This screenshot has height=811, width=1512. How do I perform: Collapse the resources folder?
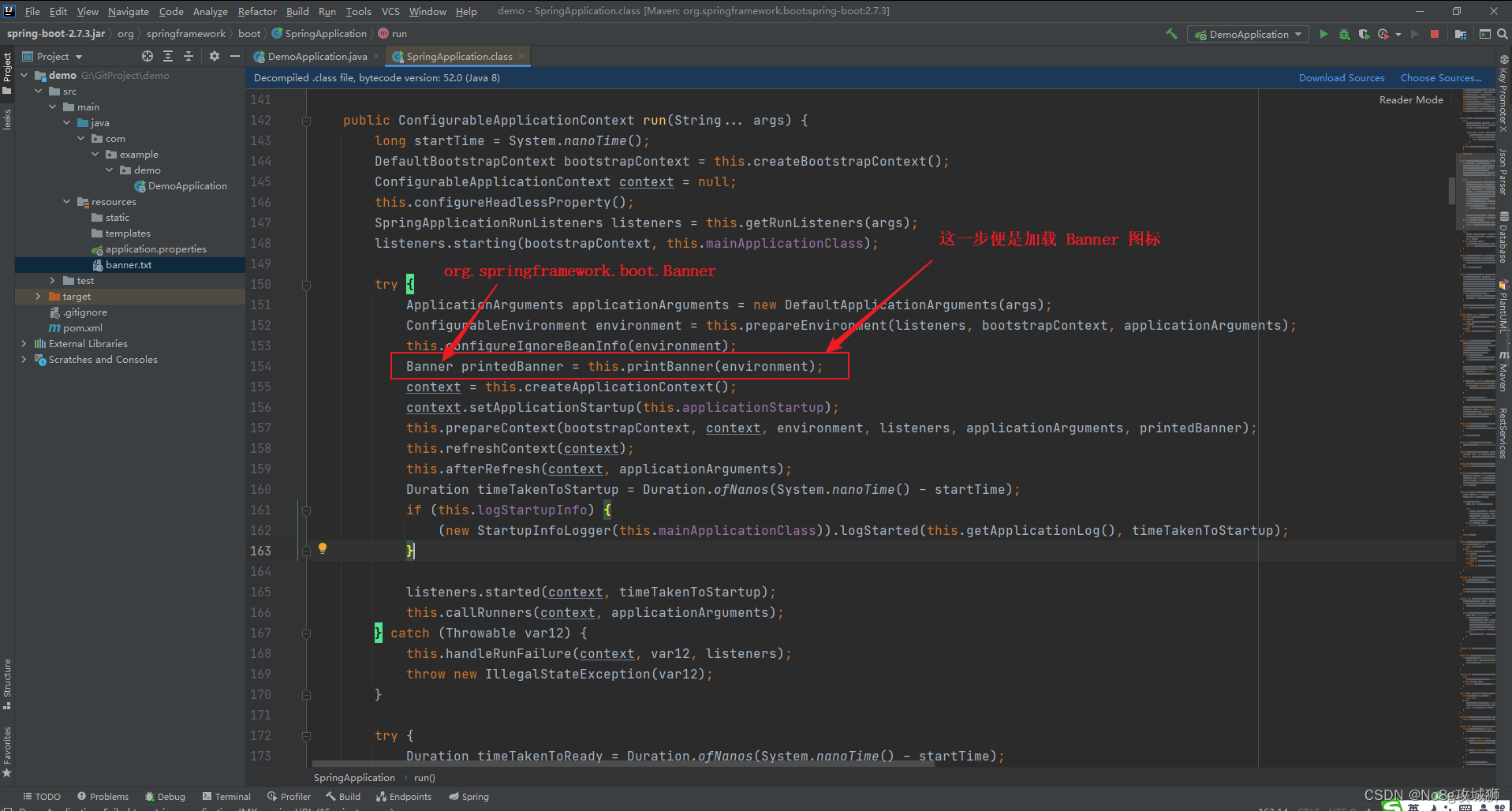pos(67,202)
